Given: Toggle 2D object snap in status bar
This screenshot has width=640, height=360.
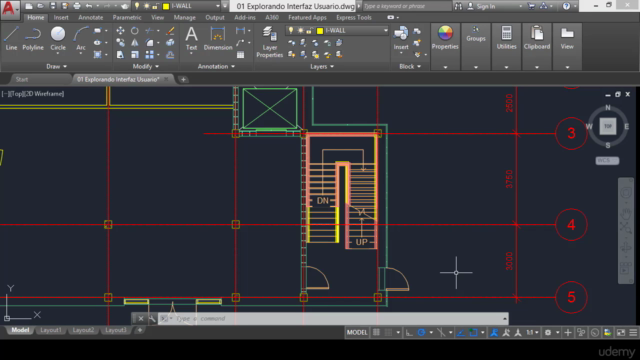Looking at the screenshot, I should pyautogui.click(x=473, y=333).
